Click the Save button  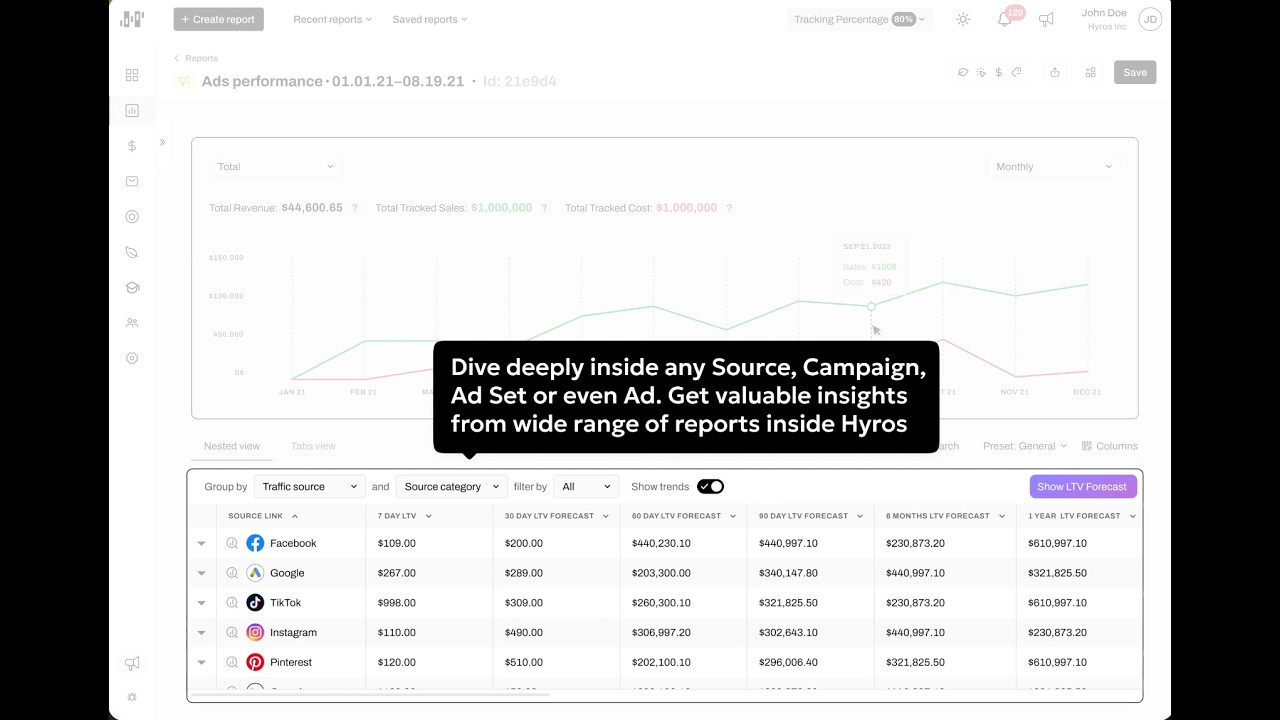(1135, 72)
